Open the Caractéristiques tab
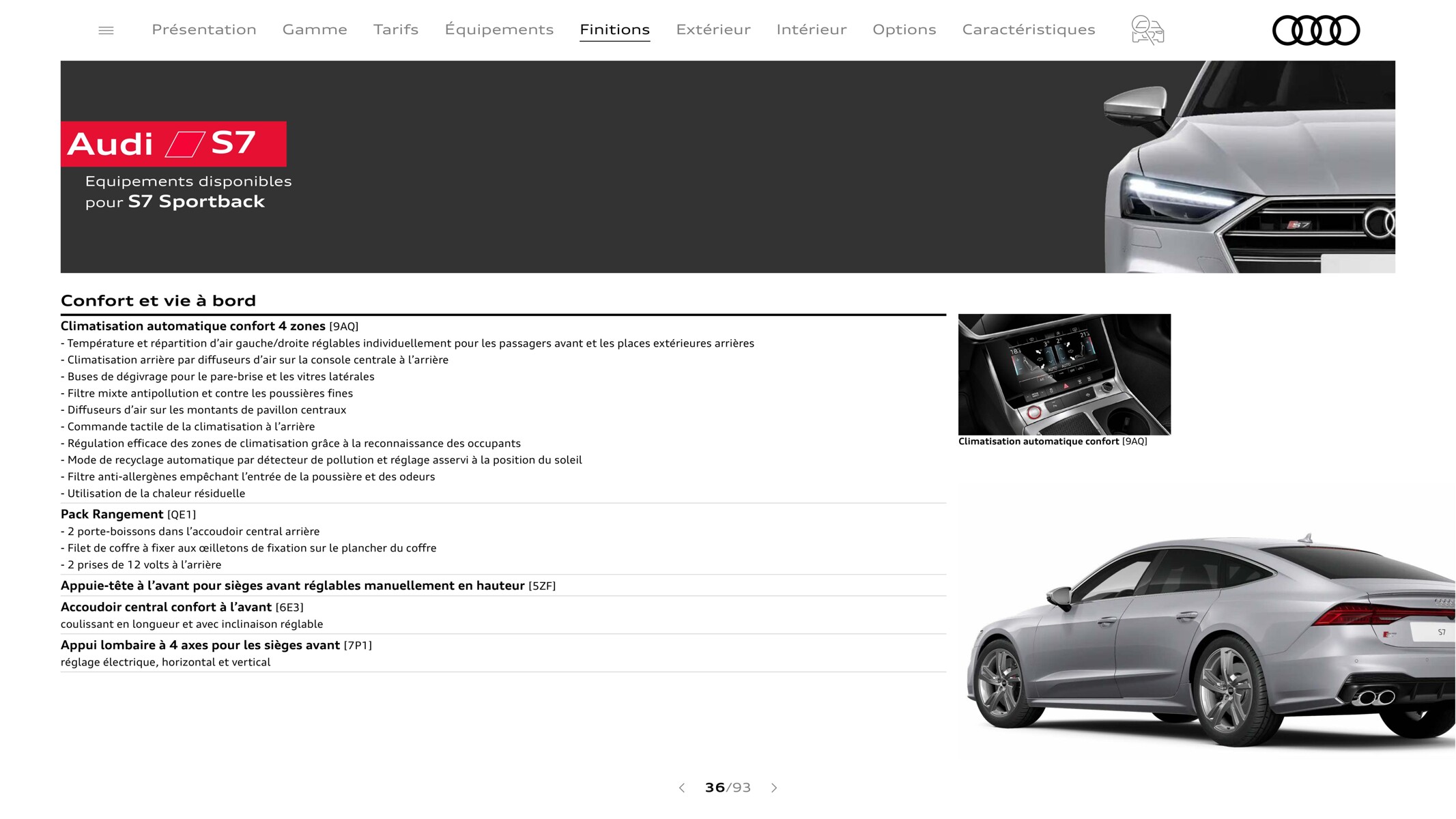The image size is (1456, 819). [1029, 29]
